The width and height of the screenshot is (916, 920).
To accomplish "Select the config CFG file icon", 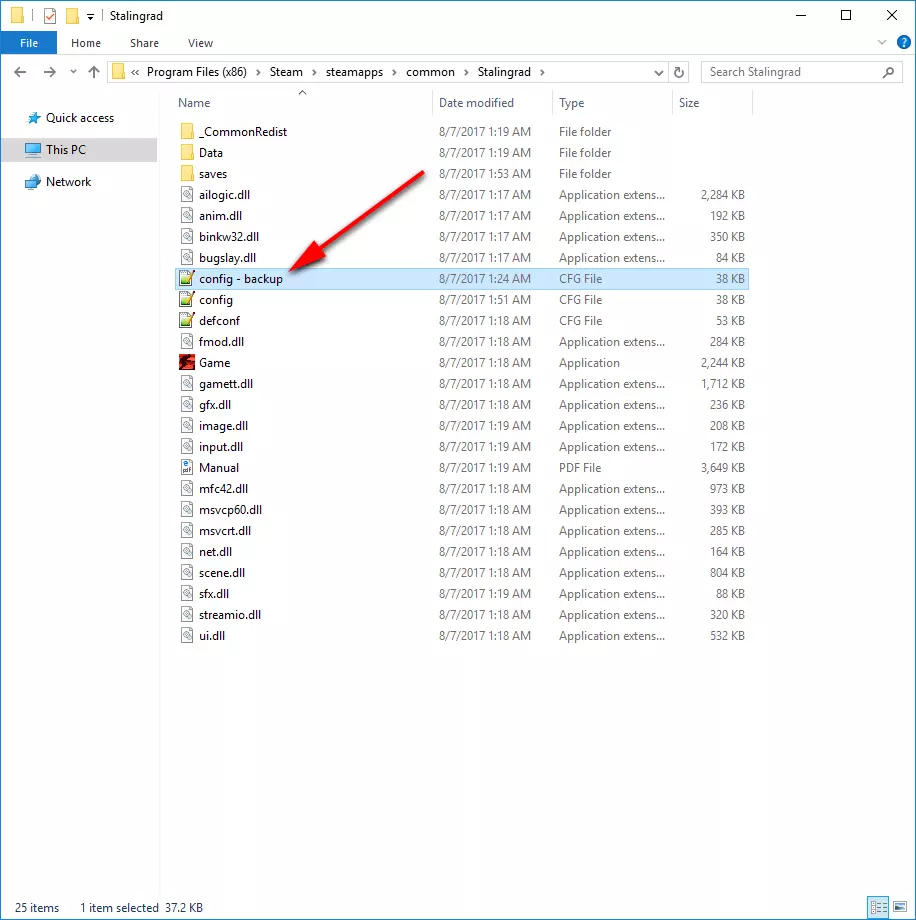I will tap(187, 300).
